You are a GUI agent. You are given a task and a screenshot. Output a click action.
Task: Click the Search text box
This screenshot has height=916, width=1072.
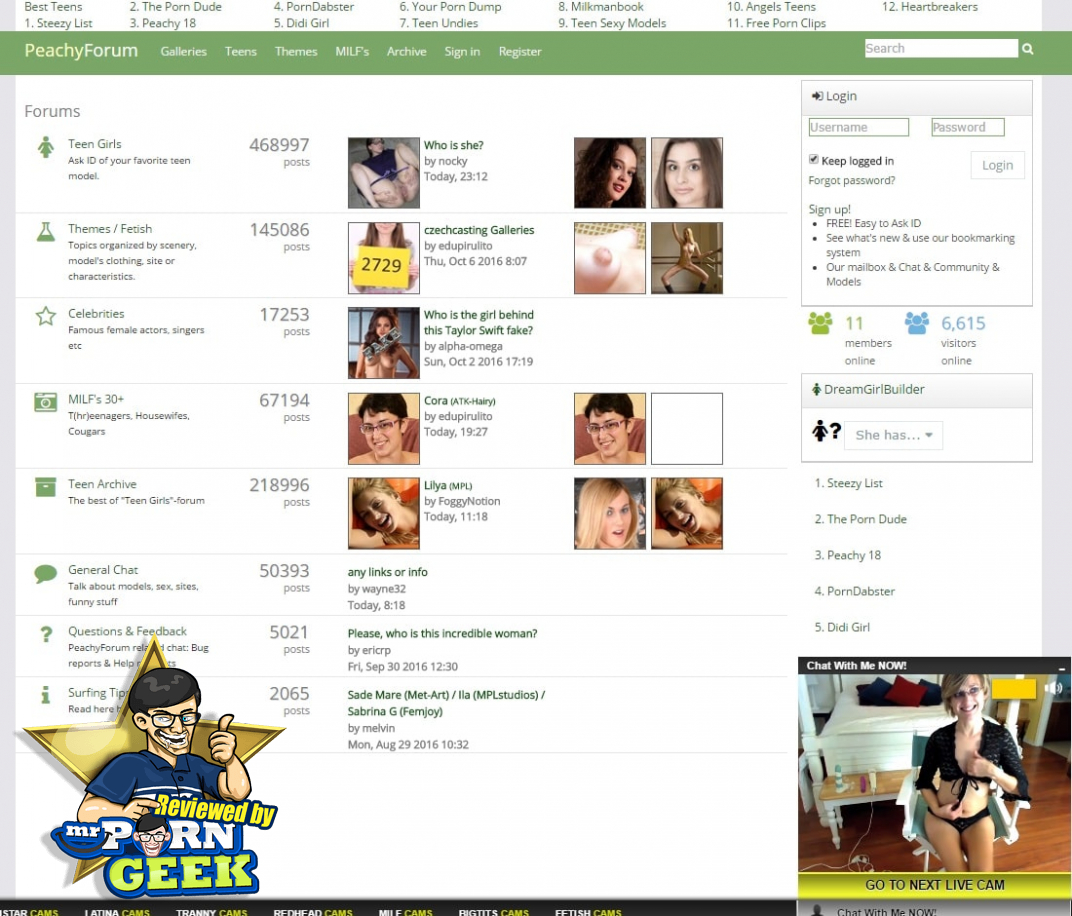pos(940,48)
